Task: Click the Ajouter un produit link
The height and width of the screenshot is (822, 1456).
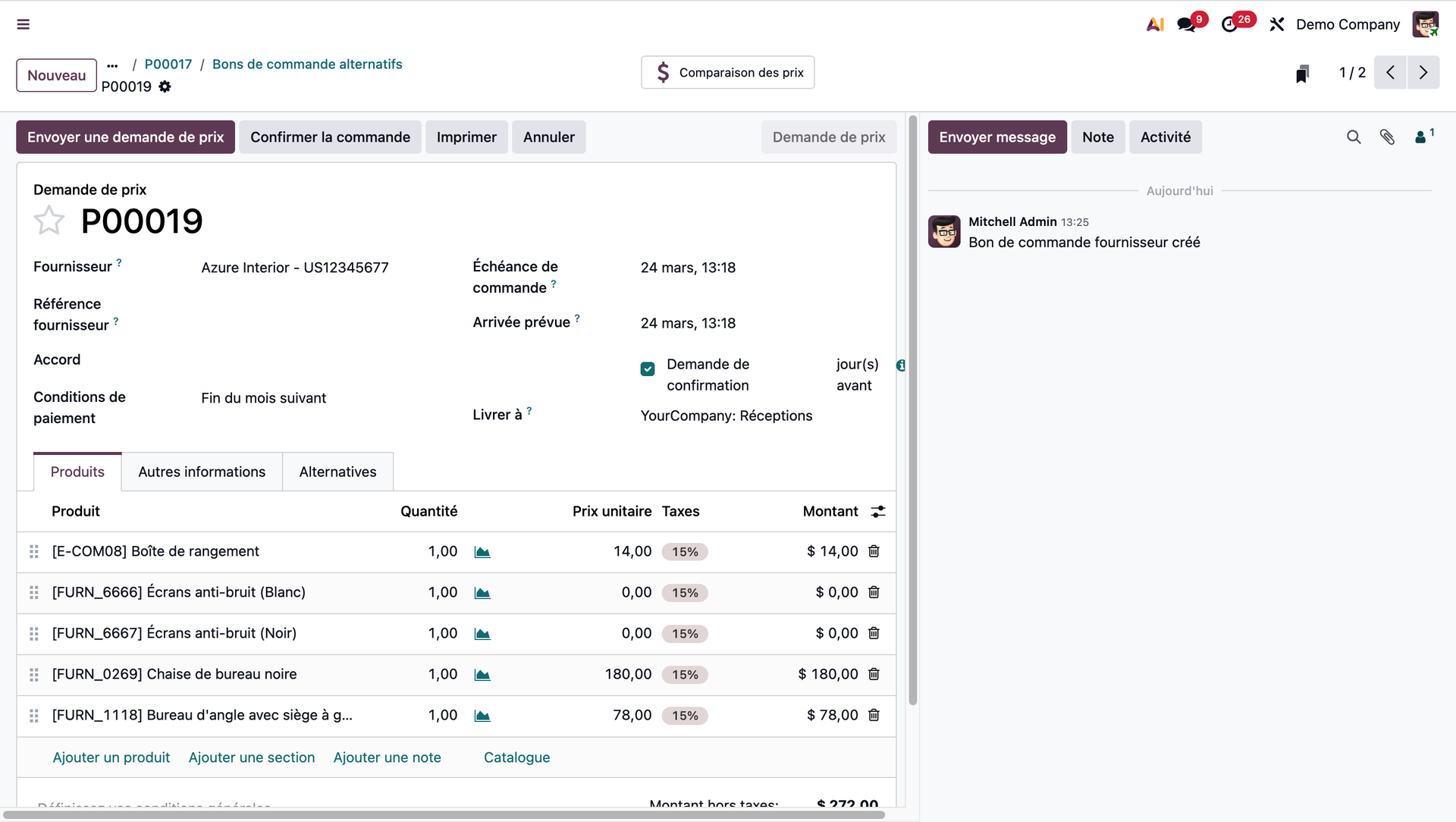Action: [x=111, y=758]
